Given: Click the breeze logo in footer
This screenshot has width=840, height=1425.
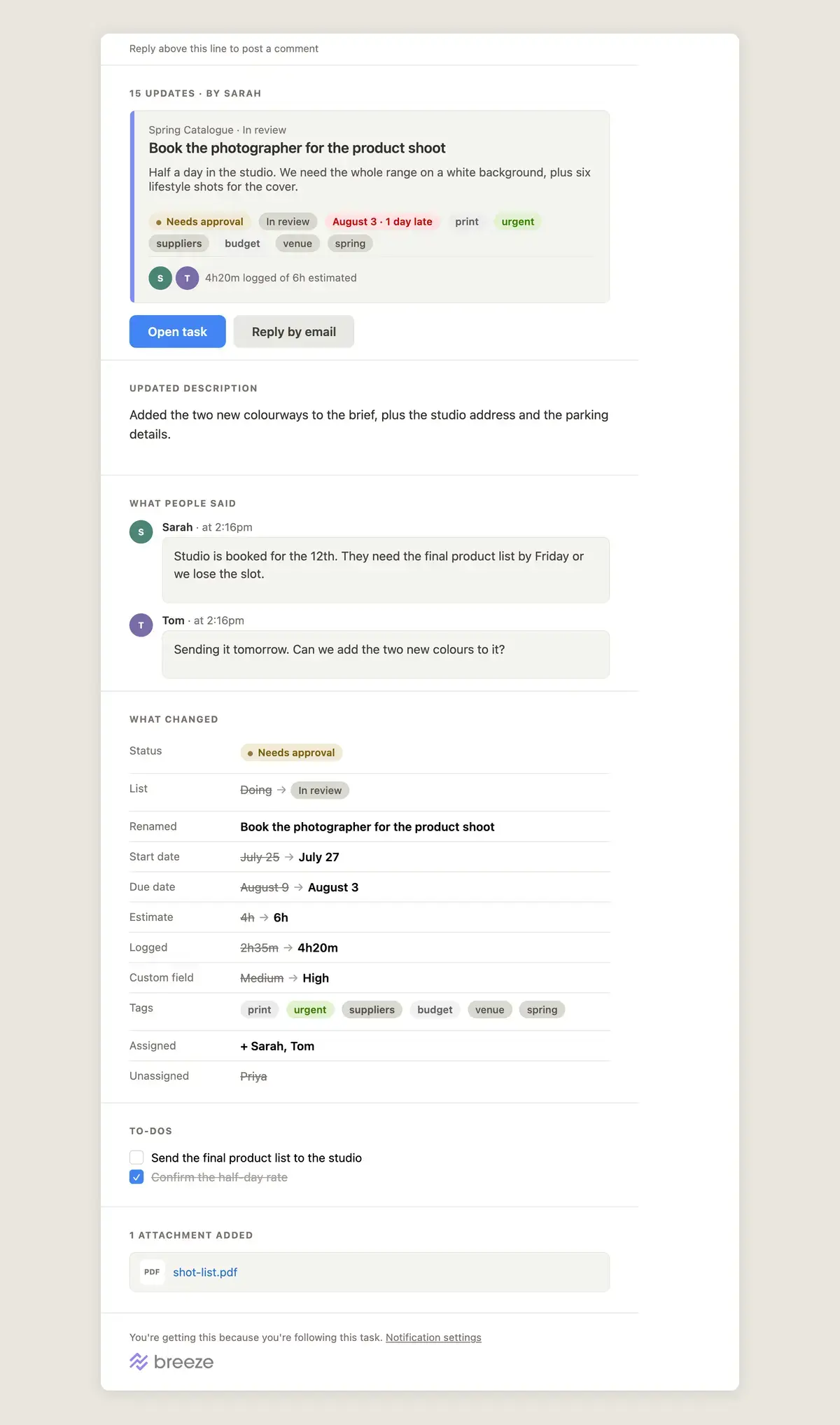Looking at the screenshot, I should [171, 1361].
